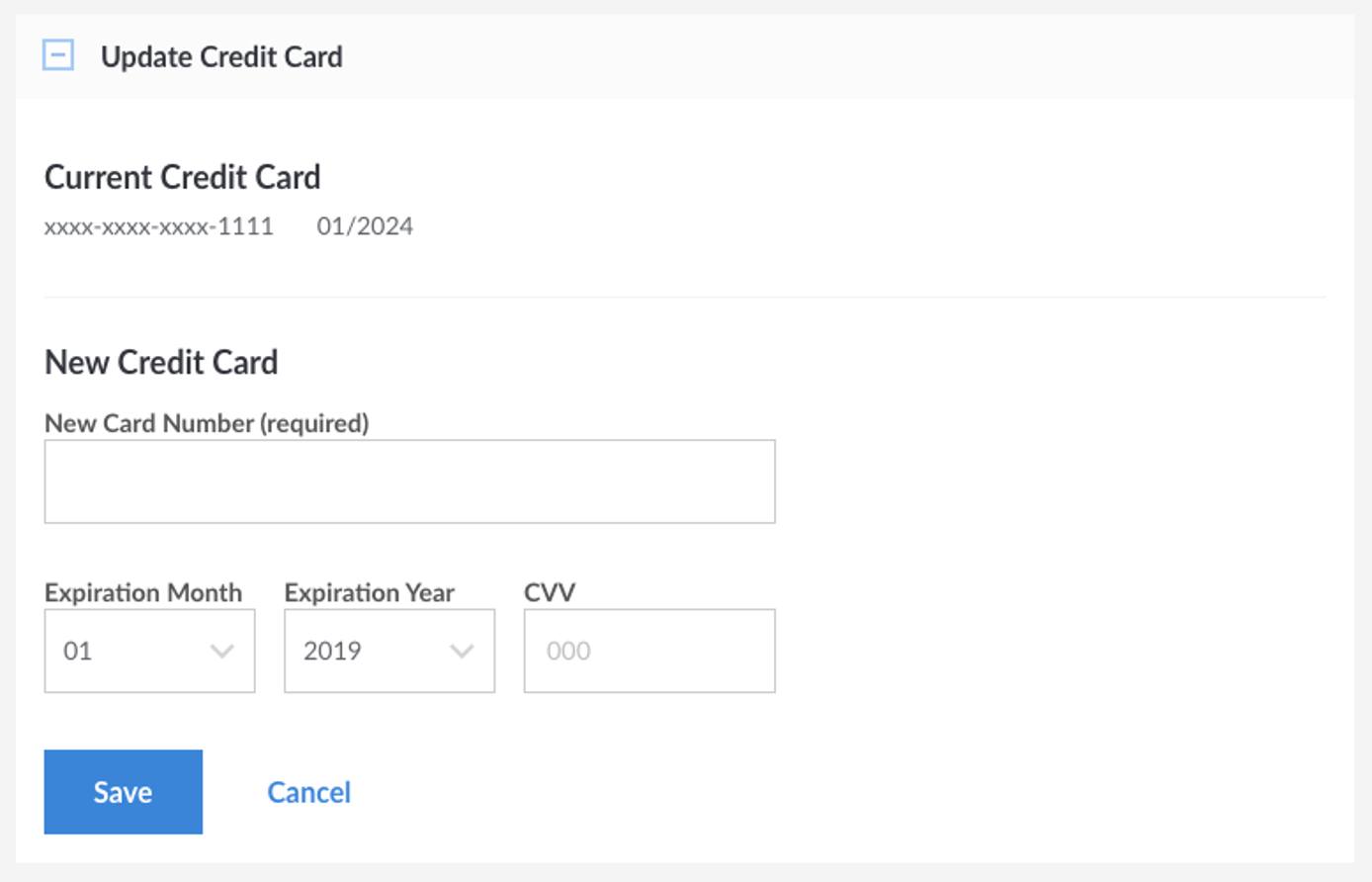Screen dimensions: 1372x882
Task: Open the Expiration Year dropdown
Action: (x=388, y=651)
